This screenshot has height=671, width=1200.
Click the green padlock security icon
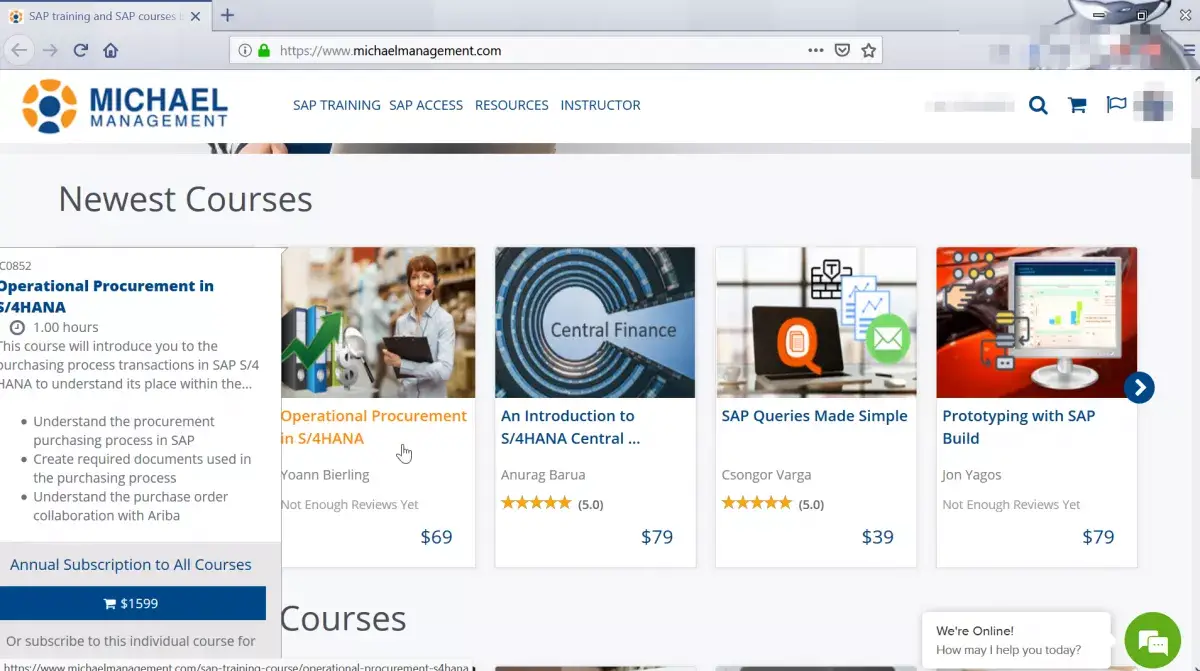(x=264, y=50)
